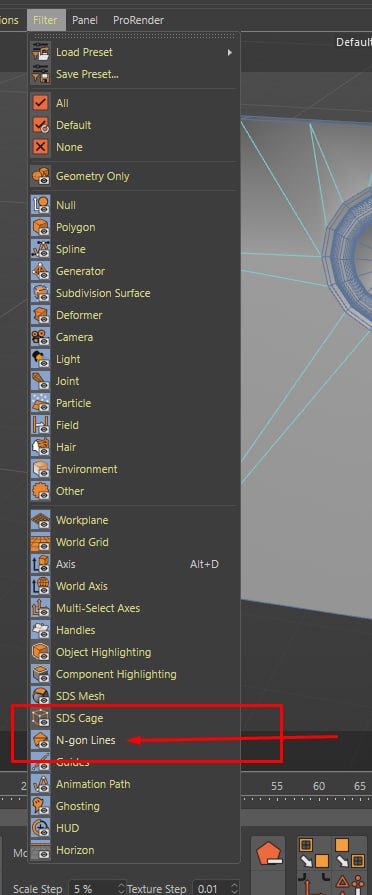372x895 pixels.
Task: Toggle Ghosting display
Action: pyautogui.click(x=134, y=806)
